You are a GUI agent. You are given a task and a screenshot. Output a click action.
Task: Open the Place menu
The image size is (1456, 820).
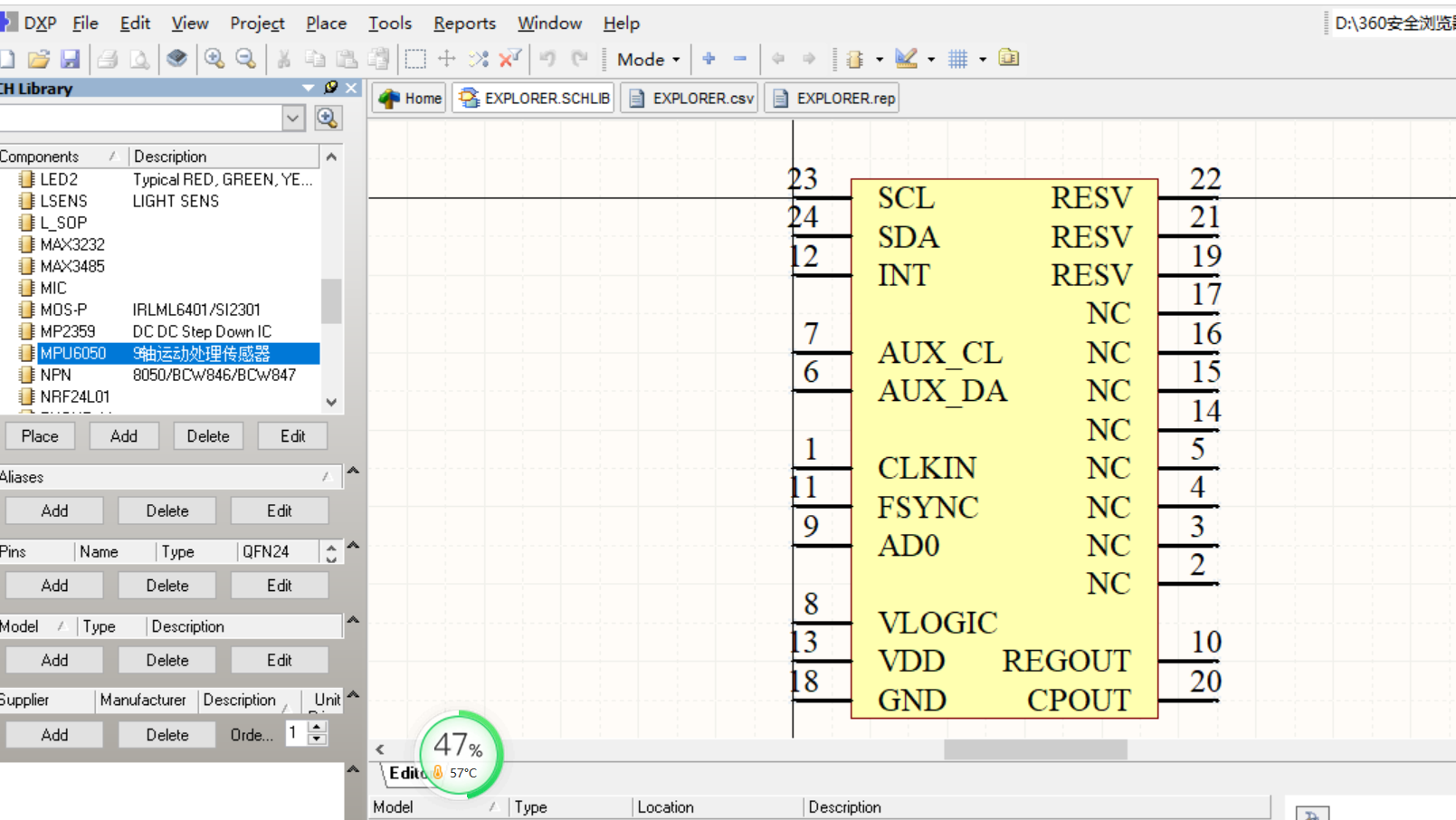coord(326,23)
